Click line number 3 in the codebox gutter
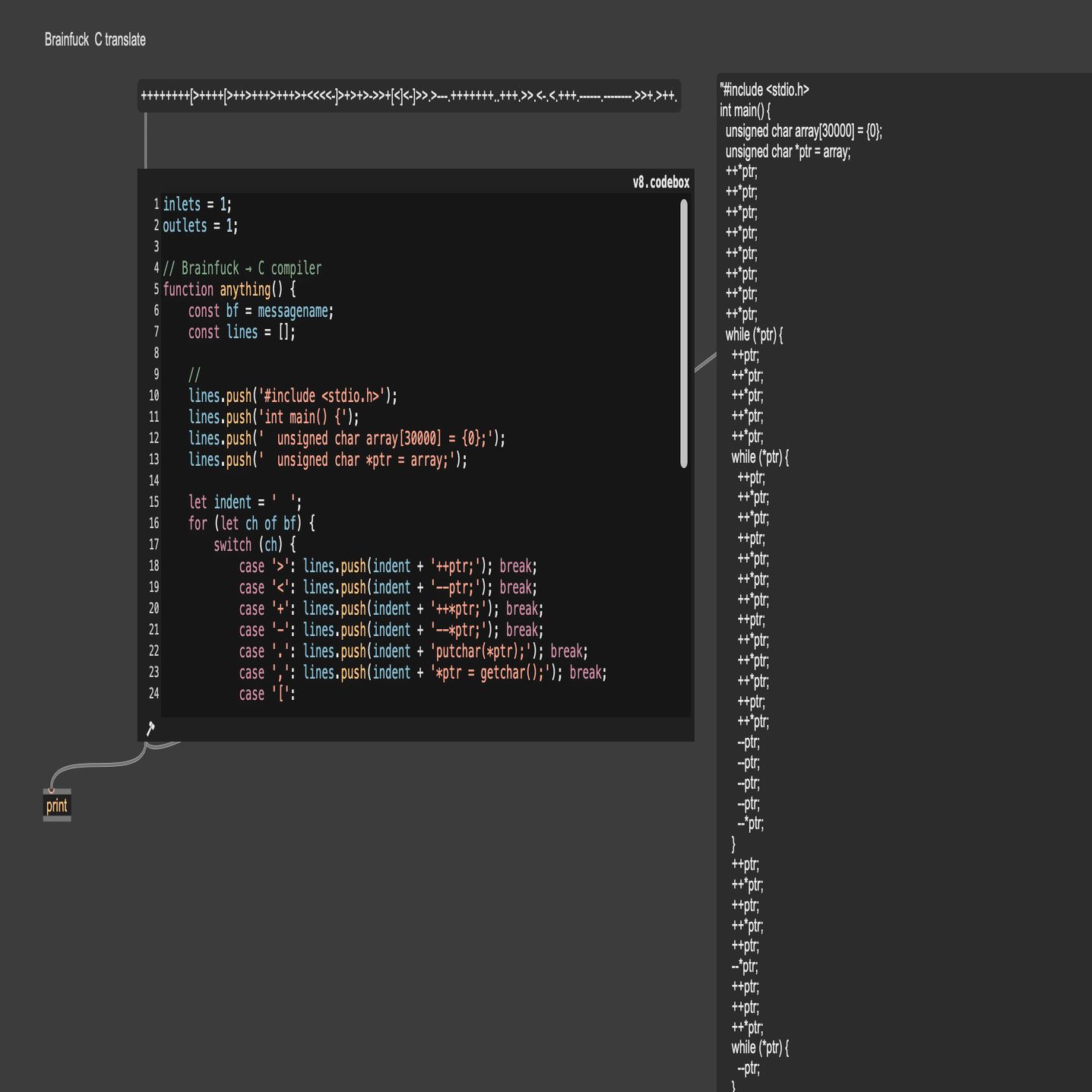This screenshot has width=1092, height=1092. coord(156,247)
